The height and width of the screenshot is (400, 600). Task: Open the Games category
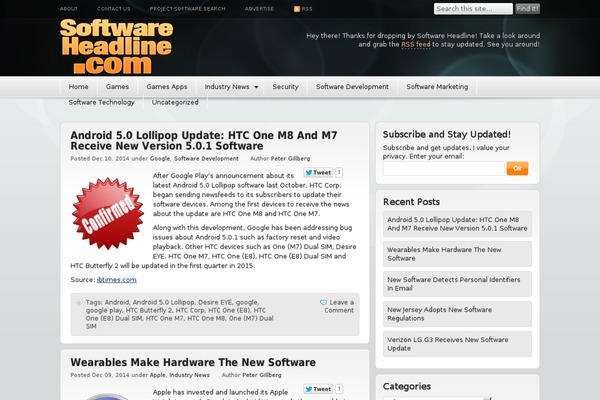coord(117,87)
